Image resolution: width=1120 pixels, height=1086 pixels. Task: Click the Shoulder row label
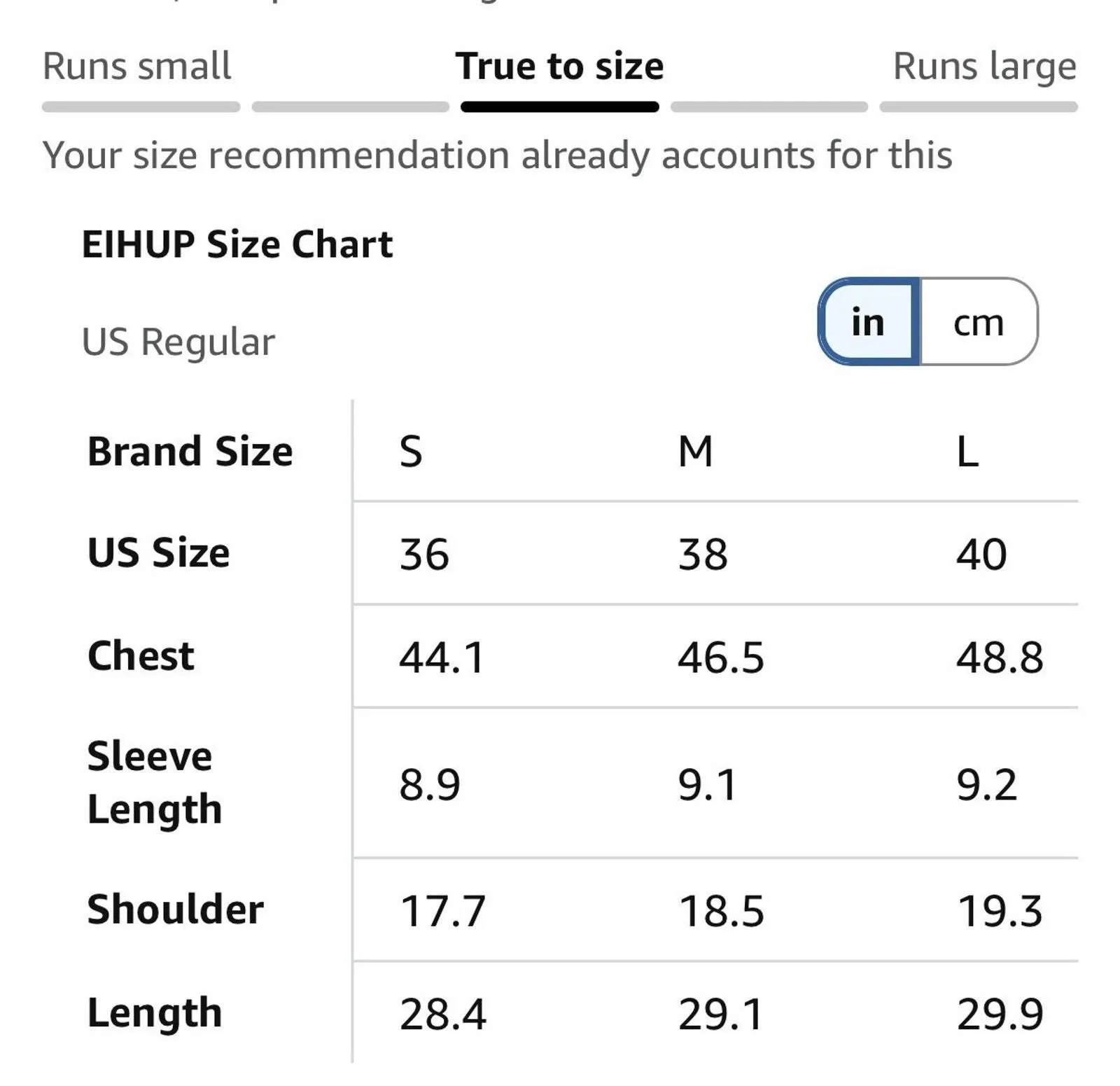pos(175,910)
